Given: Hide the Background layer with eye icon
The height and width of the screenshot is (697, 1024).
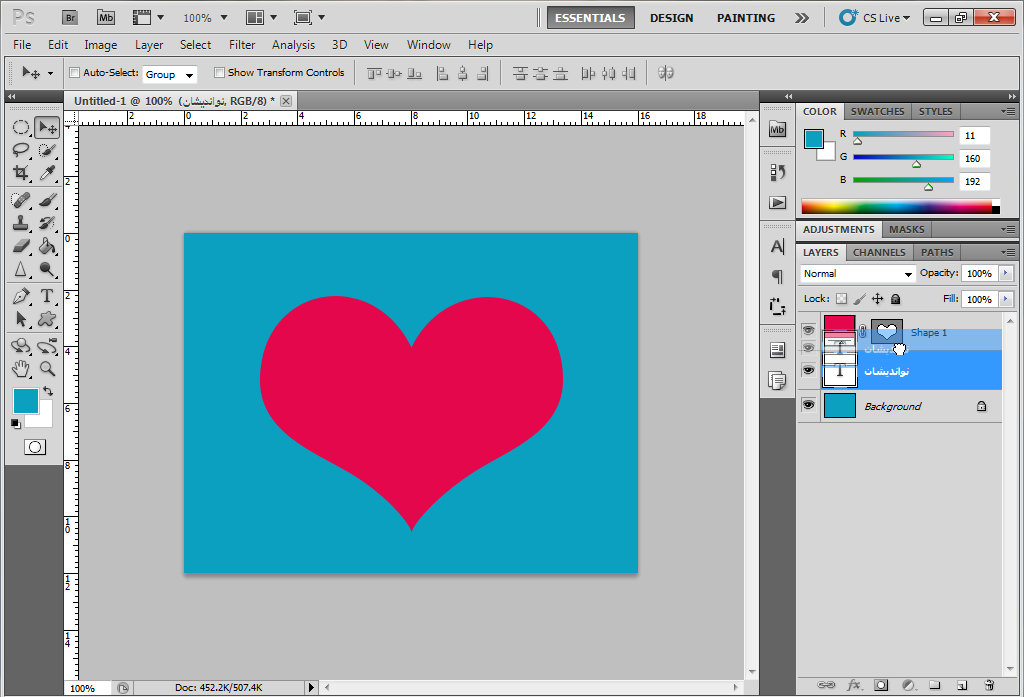Looking at the screenshot, I should click(x=808, y=406).
